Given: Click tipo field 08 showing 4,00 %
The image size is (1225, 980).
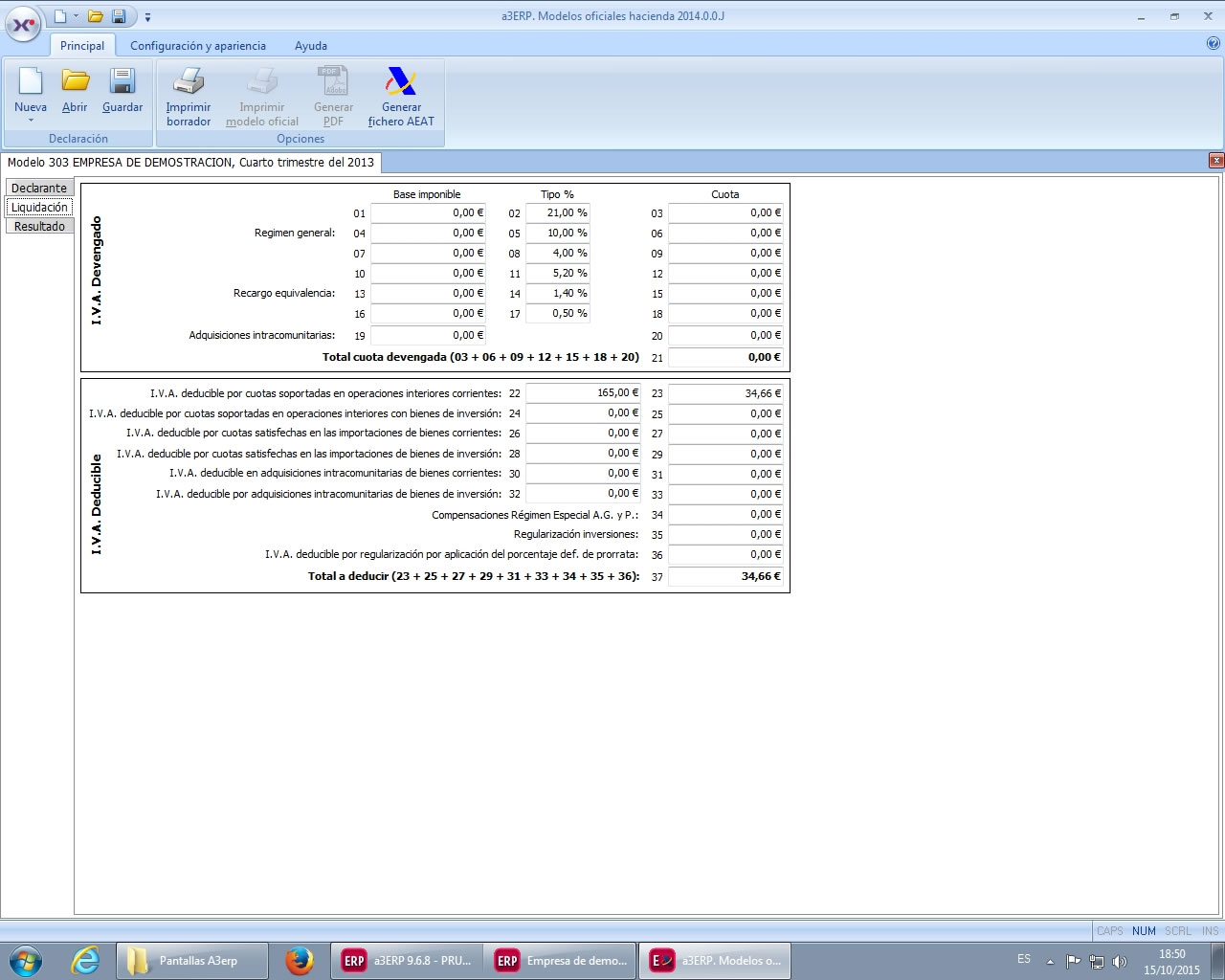Looking at the screenshot, I should pos(557,253).
